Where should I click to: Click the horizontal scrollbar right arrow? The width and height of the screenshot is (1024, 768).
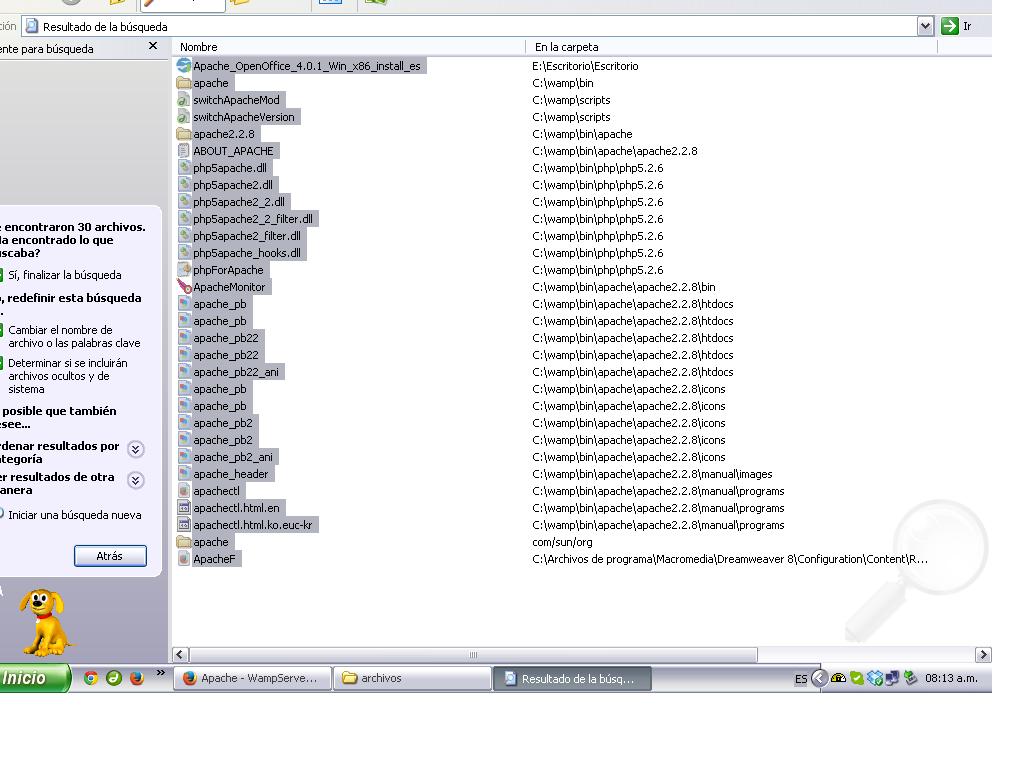[x=983, y=654]
